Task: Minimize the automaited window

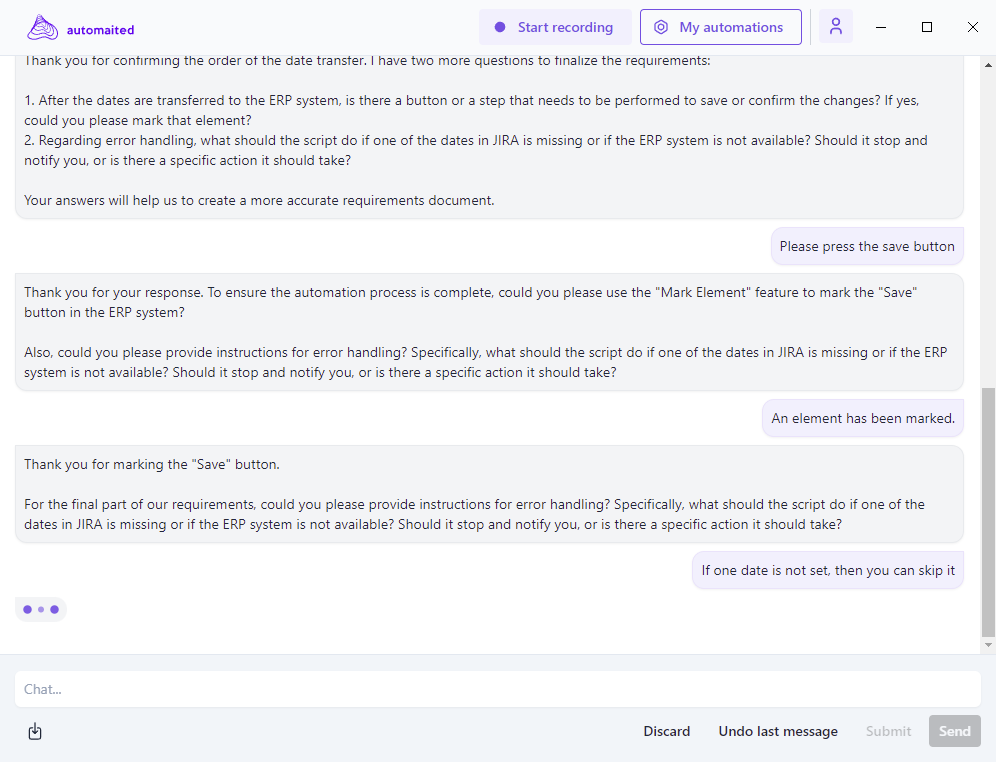Action: (x=881, y=28)
